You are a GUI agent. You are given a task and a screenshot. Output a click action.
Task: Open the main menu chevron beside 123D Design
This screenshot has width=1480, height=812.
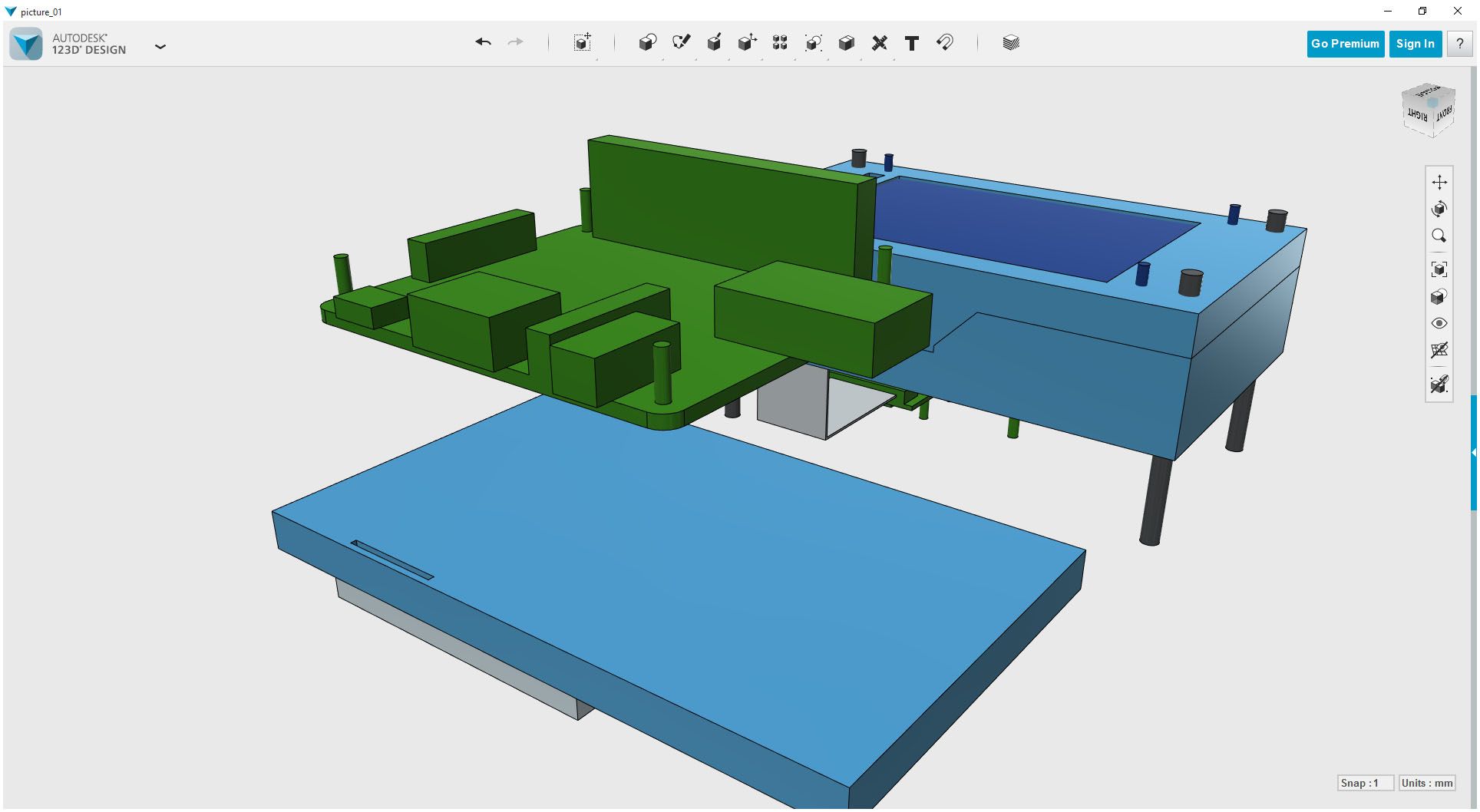click(x=160, y=47)
